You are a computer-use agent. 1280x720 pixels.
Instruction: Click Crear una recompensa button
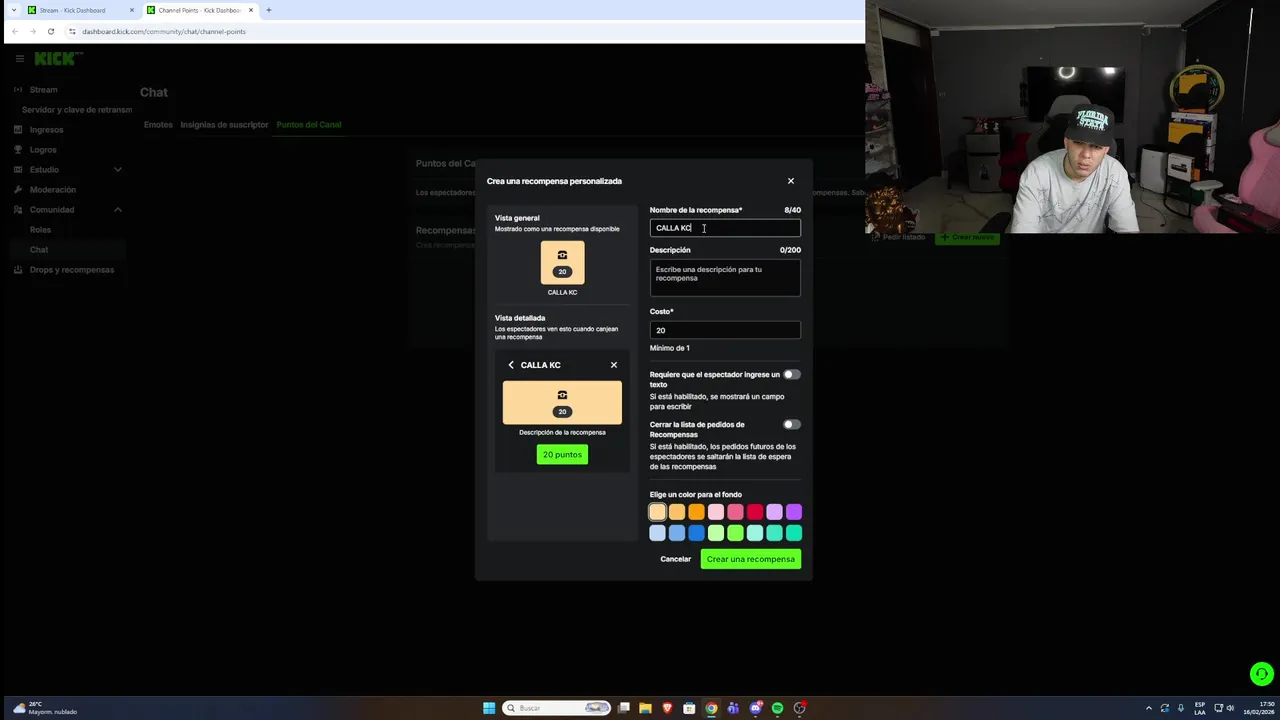coord(751,559)
